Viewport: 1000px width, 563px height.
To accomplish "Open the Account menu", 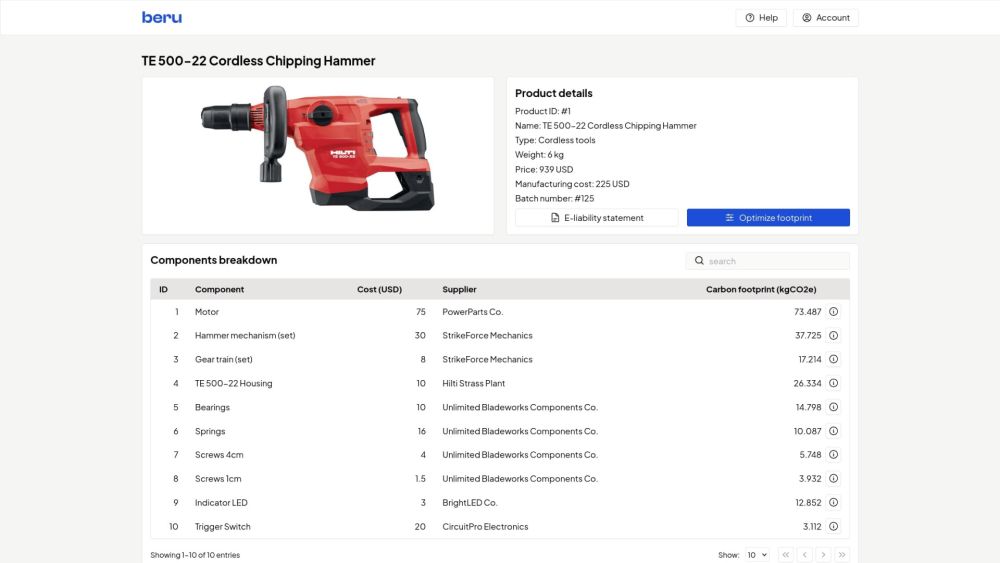I will coord(825,18).
